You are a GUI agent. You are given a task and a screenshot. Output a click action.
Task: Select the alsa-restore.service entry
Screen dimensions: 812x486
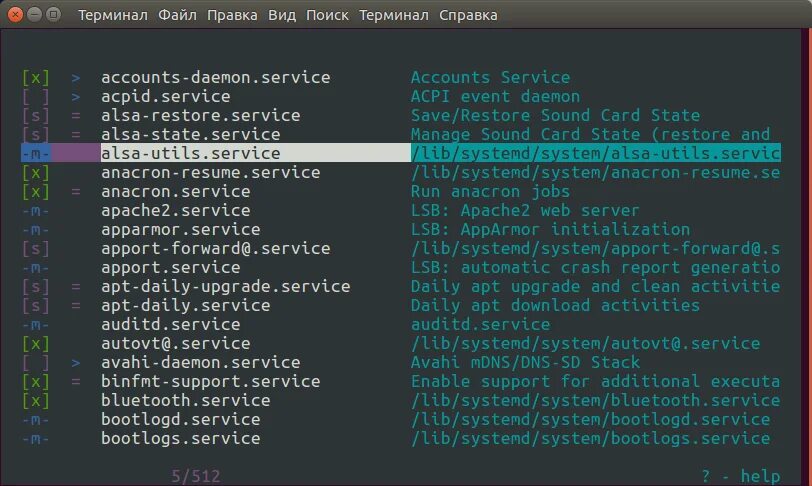(200, 116)
